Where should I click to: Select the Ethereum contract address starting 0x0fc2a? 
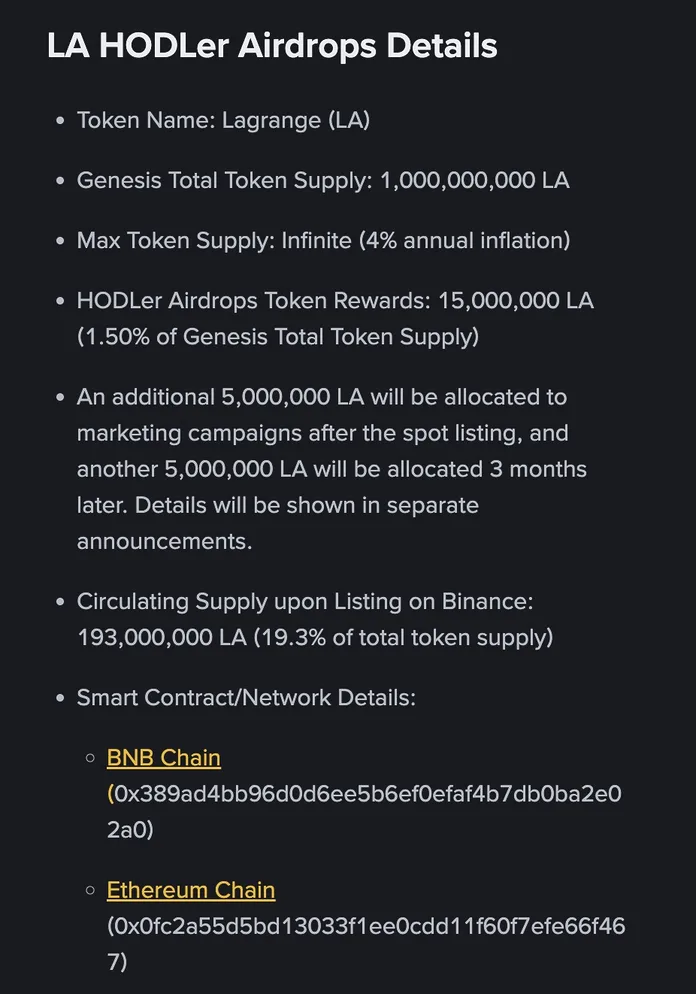(x=366, y=927)
